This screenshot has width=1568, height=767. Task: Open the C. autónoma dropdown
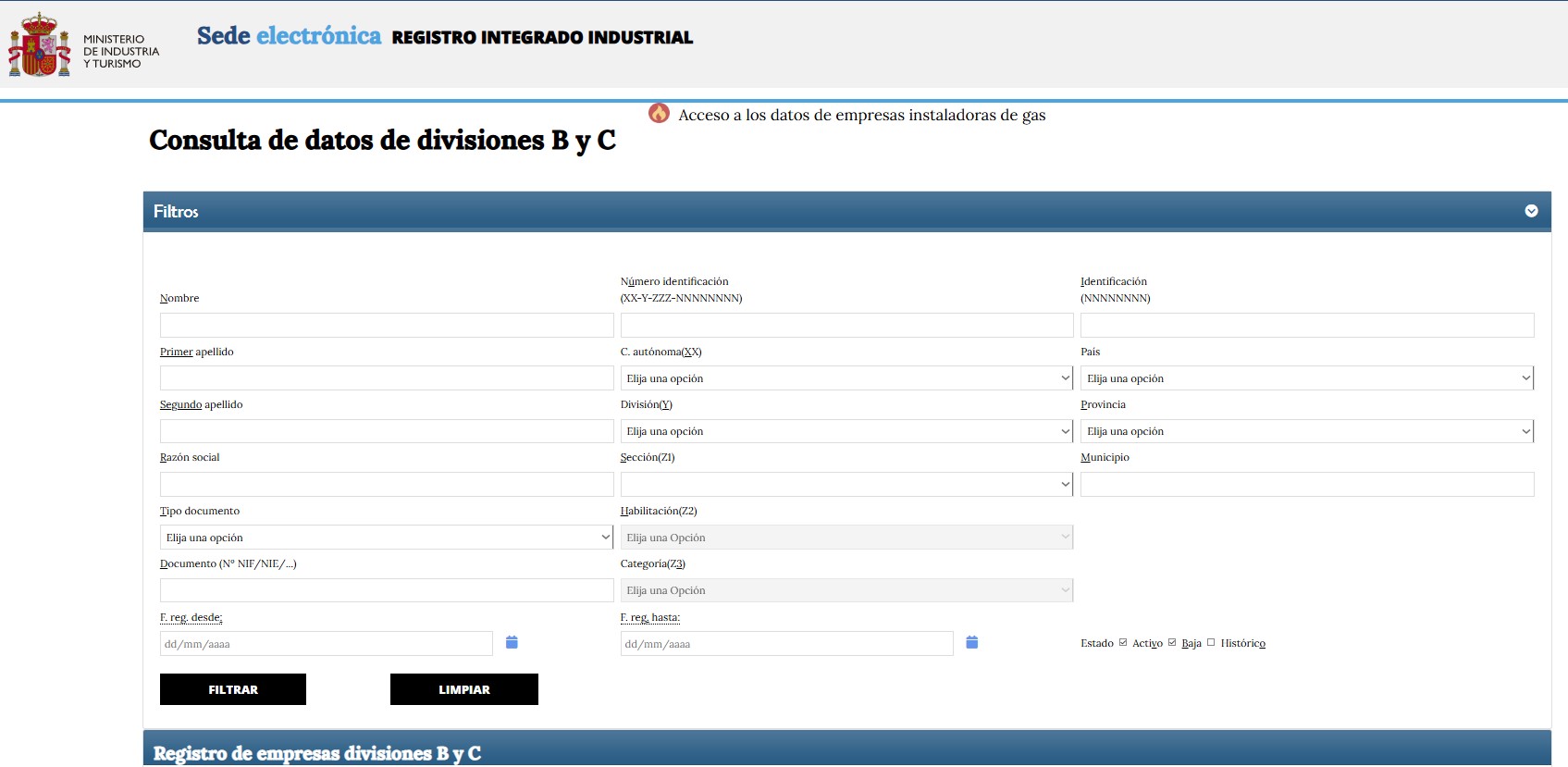click(x=846, y=378)
